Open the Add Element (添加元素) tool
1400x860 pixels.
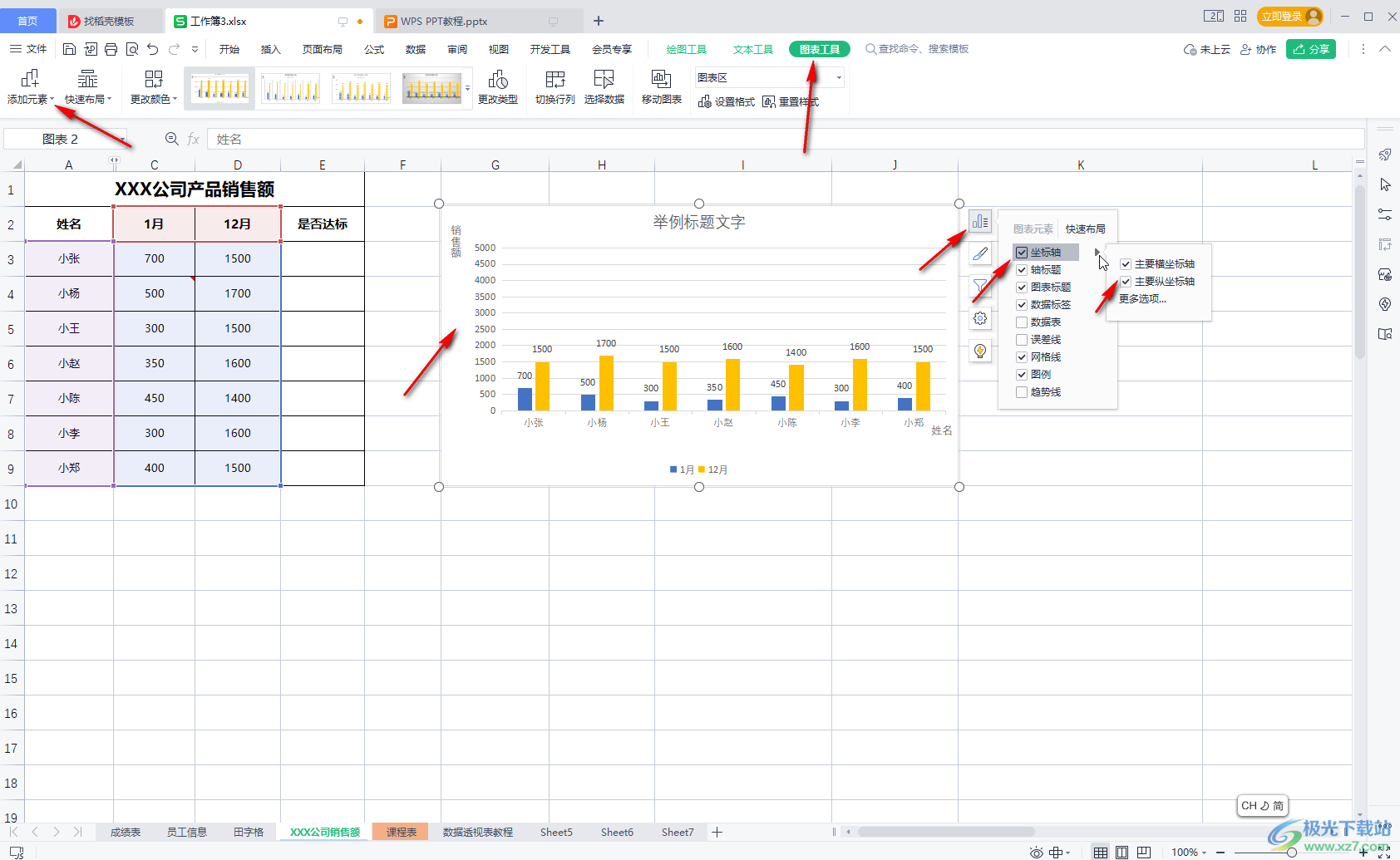point(30,86)
